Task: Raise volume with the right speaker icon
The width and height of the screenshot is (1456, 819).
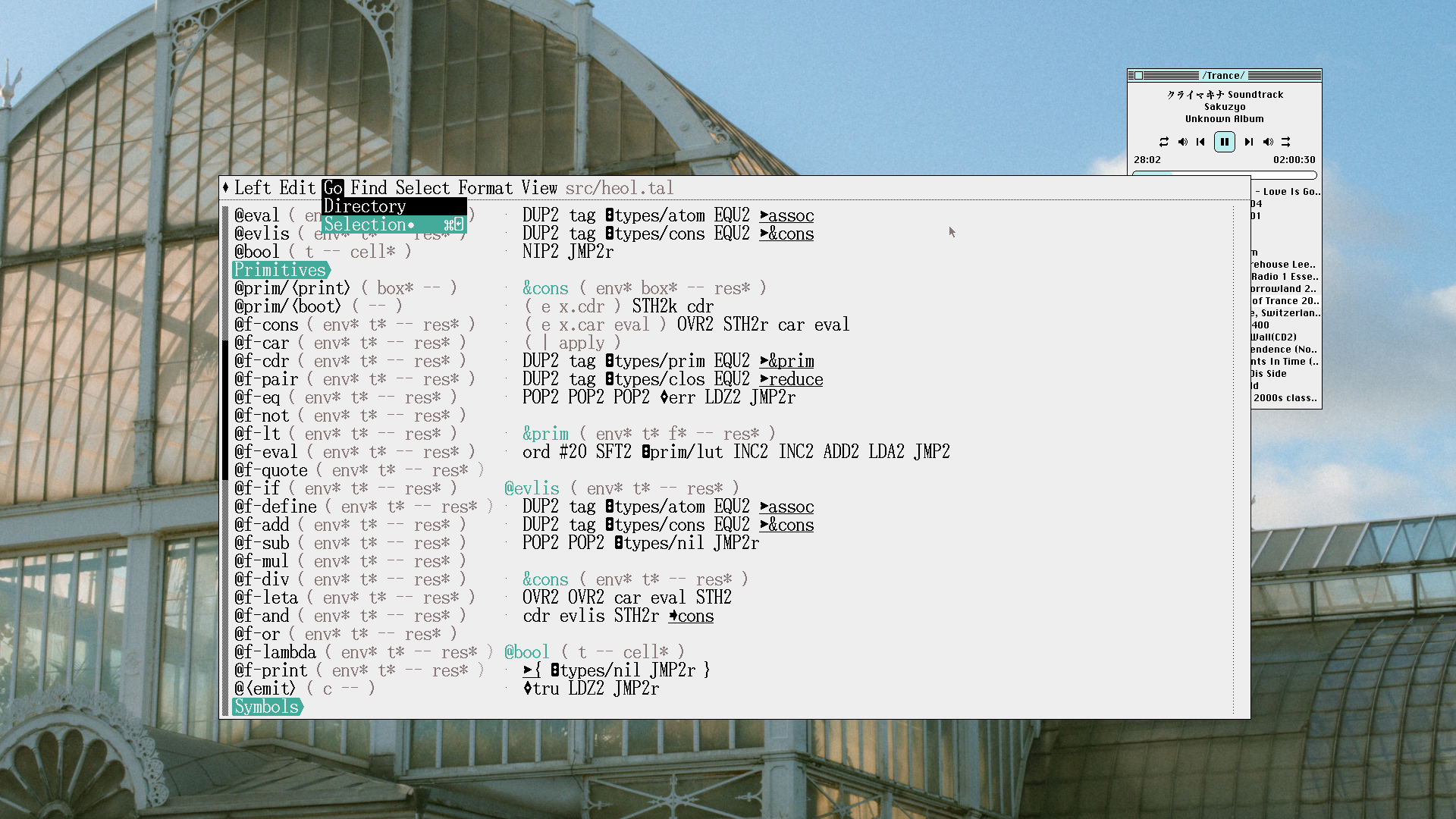Action: coord(1268,142)
